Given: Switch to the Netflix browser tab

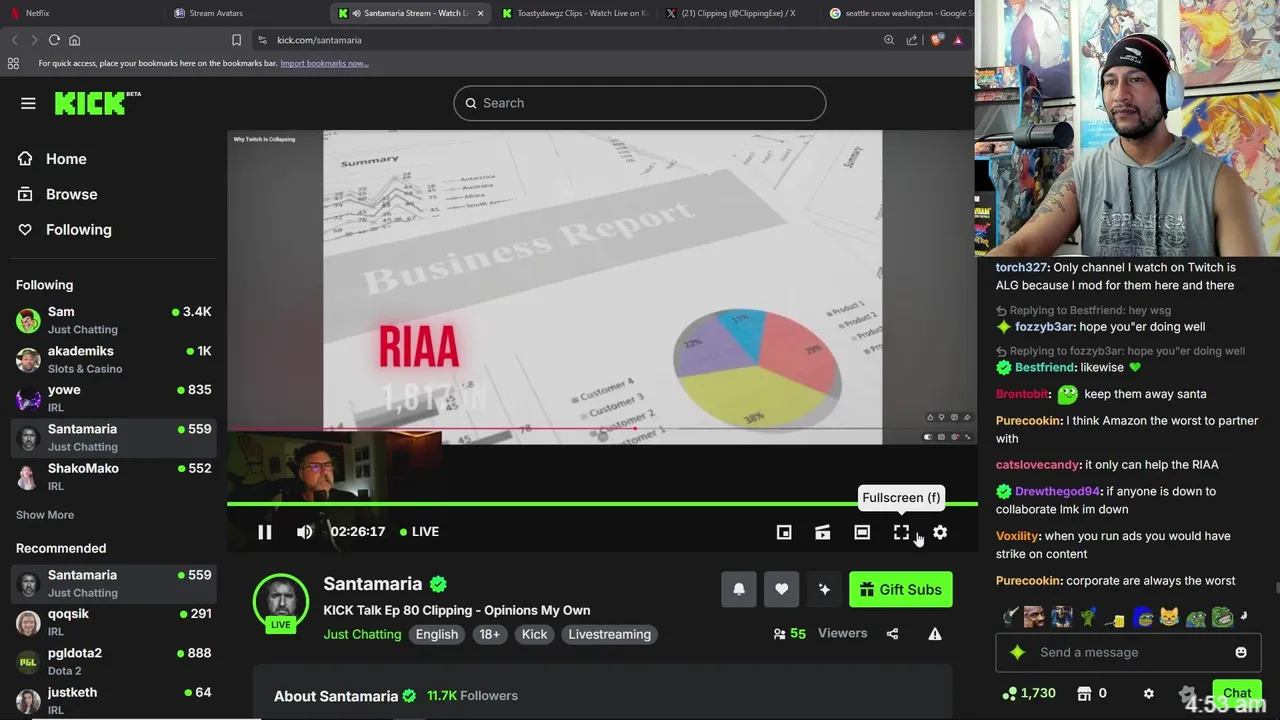Looking at the screenshot, I should (x=80, y=13).
